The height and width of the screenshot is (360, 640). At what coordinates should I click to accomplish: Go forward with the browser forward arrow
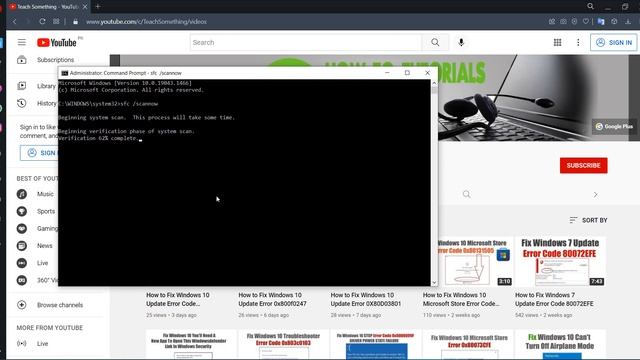pos(28,22)
